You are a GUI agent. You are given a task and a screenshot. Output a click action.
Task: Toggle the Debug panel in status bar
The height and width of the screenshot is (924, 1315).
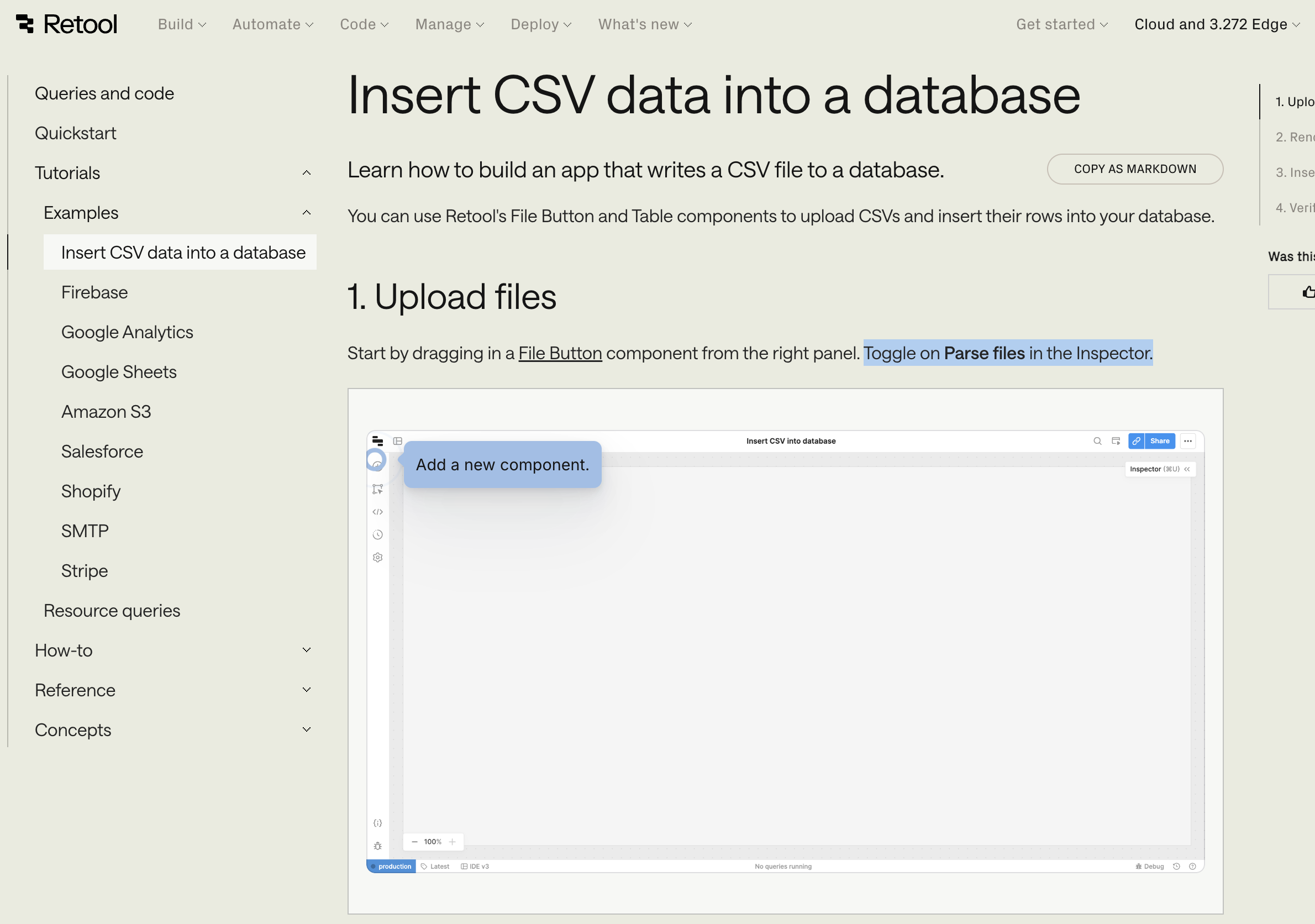point(1149,867)
